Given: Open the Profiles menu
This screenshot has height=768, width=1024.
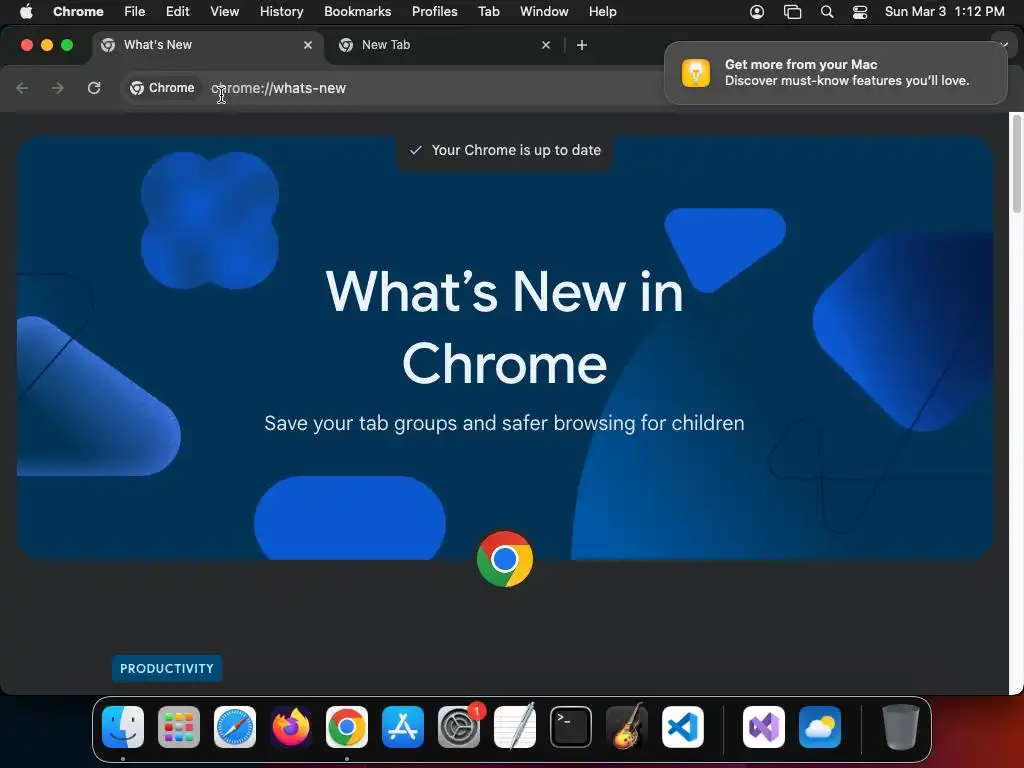Looking at the screenshot, I should click(434, 11).
